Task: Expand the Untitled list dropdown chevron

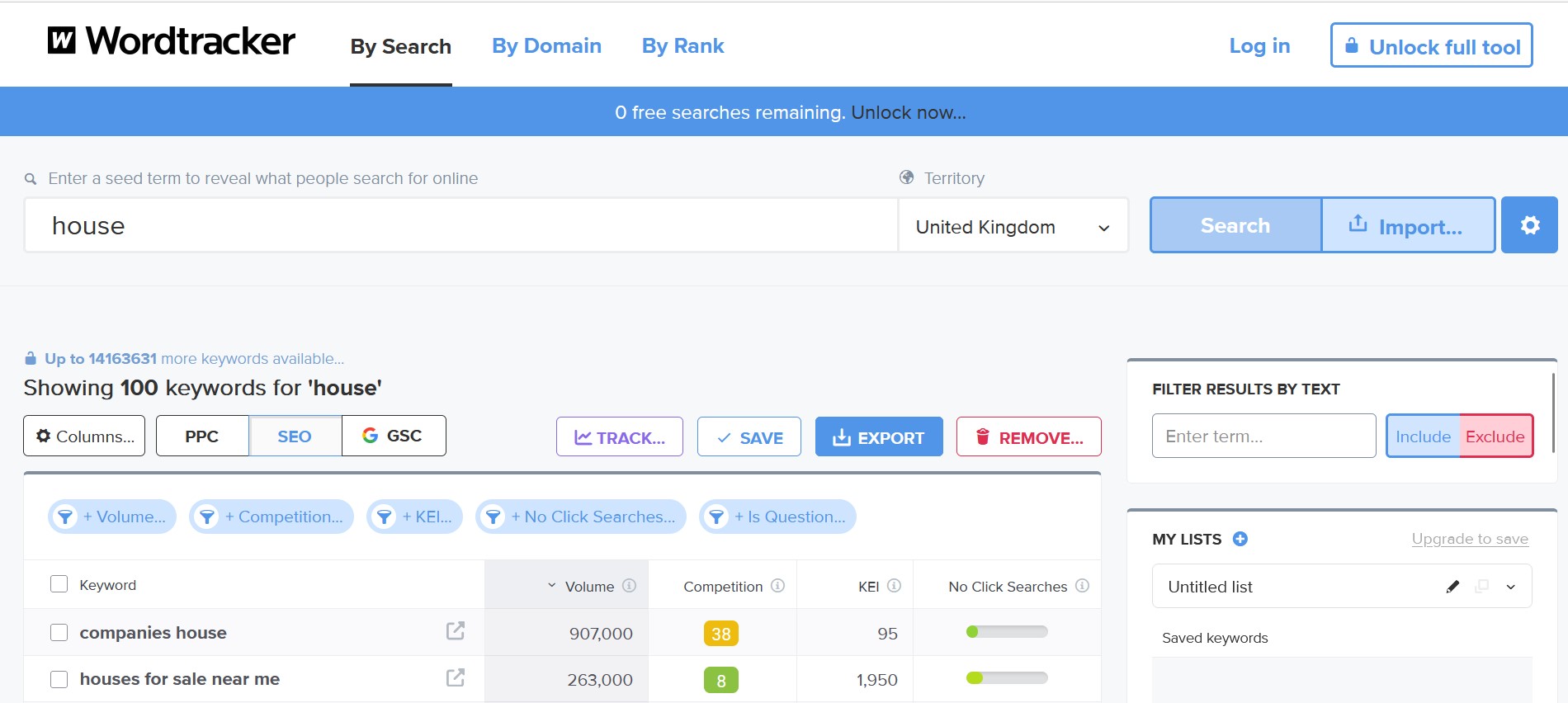Action: (1510, 587)
